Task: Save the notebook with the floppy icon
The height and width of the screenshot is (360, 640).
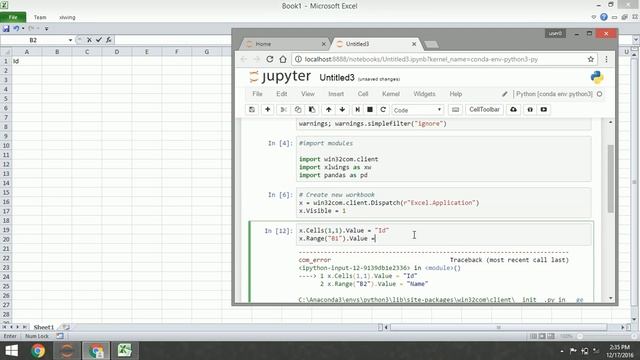Action: click(252, 110)
